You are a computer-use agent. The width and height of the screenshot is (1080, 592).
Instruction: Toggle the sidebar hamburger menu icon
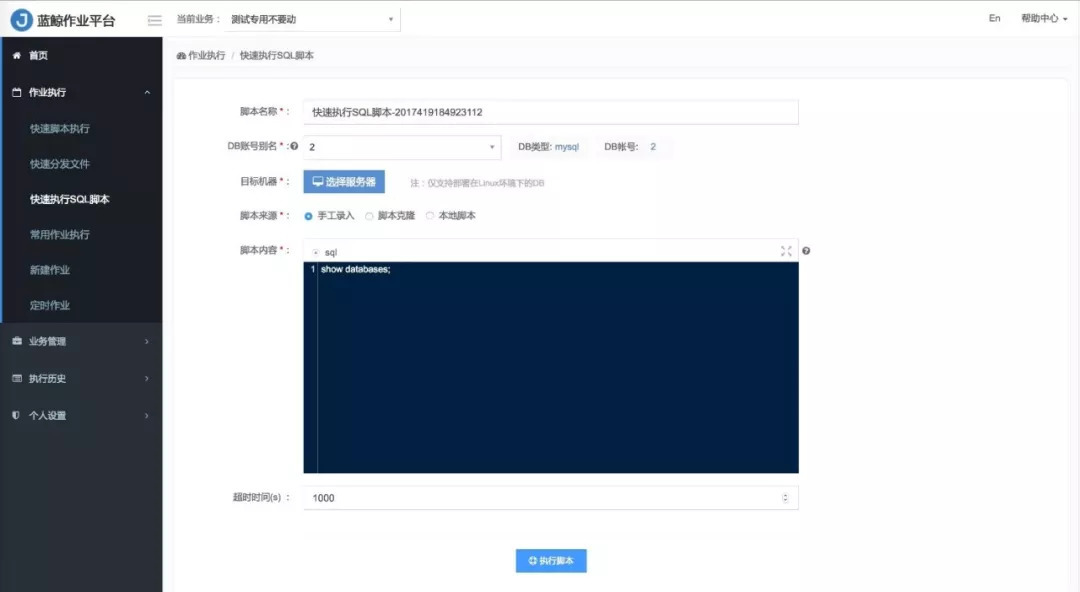tap(155, 20)
